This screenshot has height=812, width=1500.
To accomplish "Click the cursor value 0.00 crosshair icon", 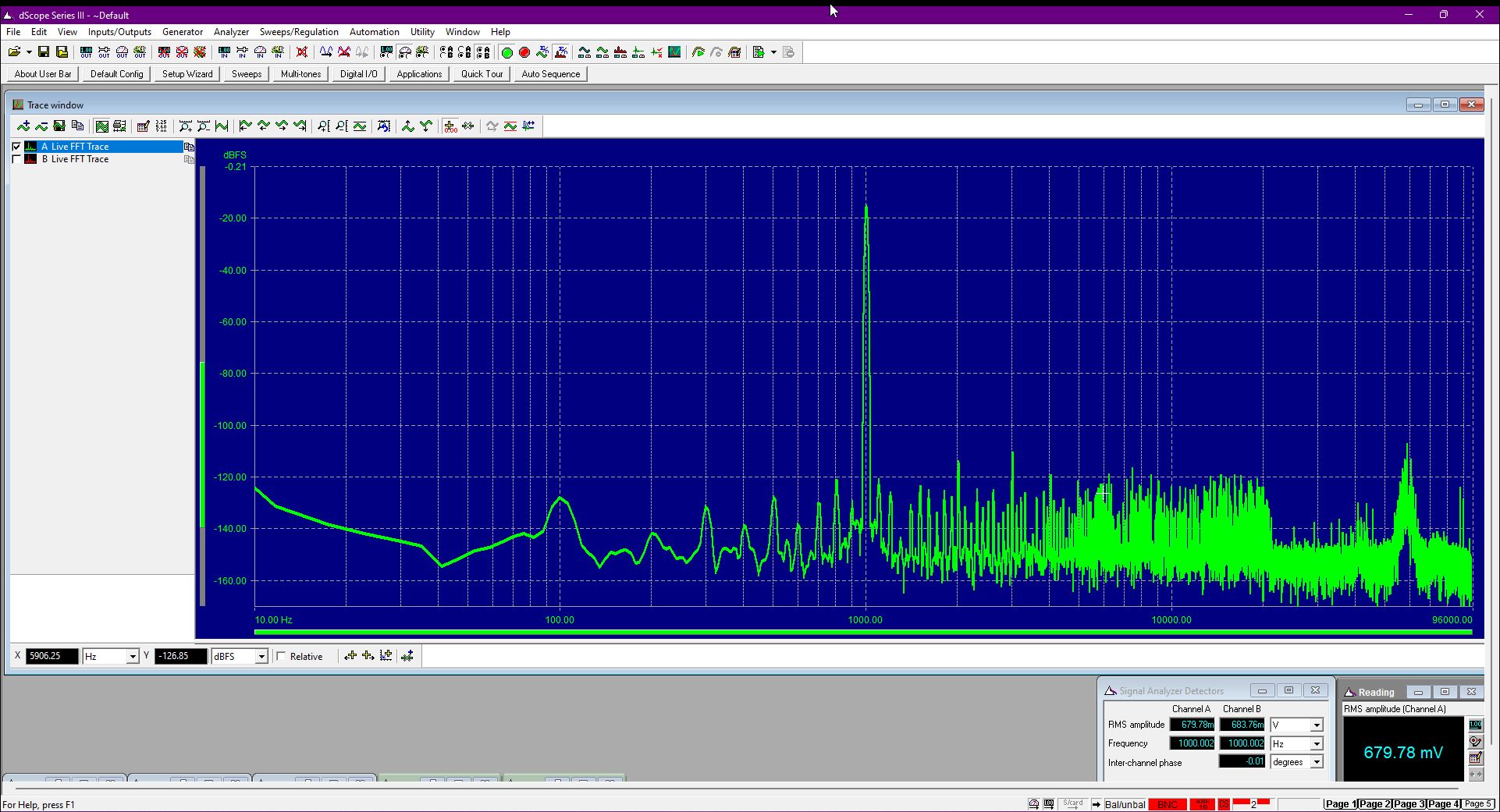I will [450, 126].
